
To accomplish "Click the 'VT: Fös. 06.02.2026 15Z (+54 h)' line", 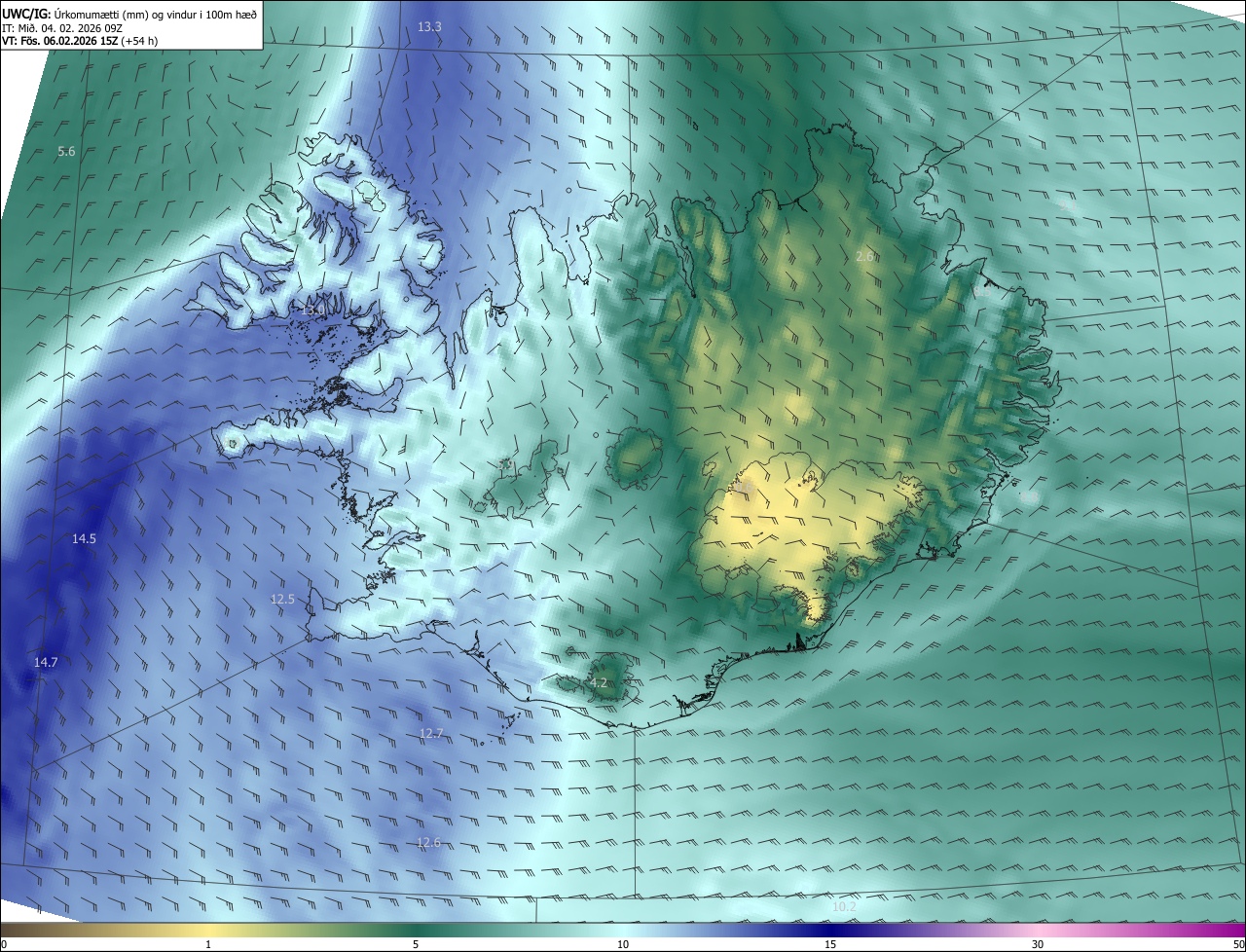I will pyautogui.click(x=81, y=41).
